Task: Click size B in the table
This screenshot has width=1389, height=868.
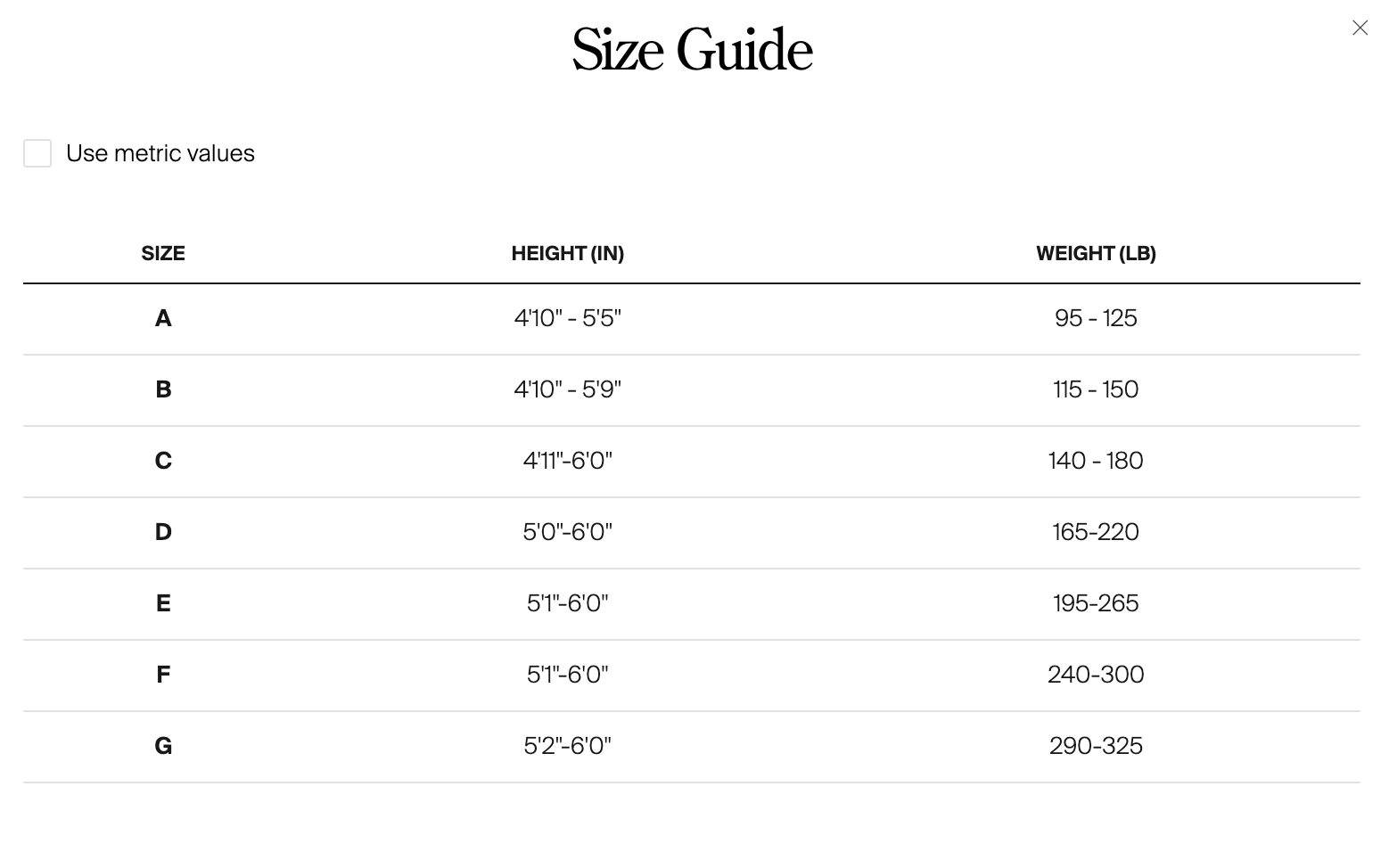Action: pos(163,389)
